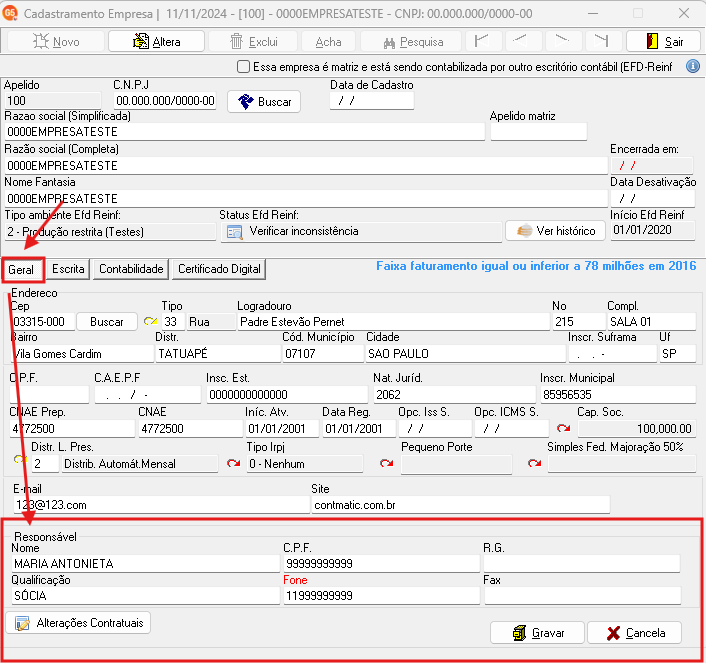Viewport: 706px width, 663px height.
Task: Click the Iníc. Atv. date field
Action: (282, 428)
